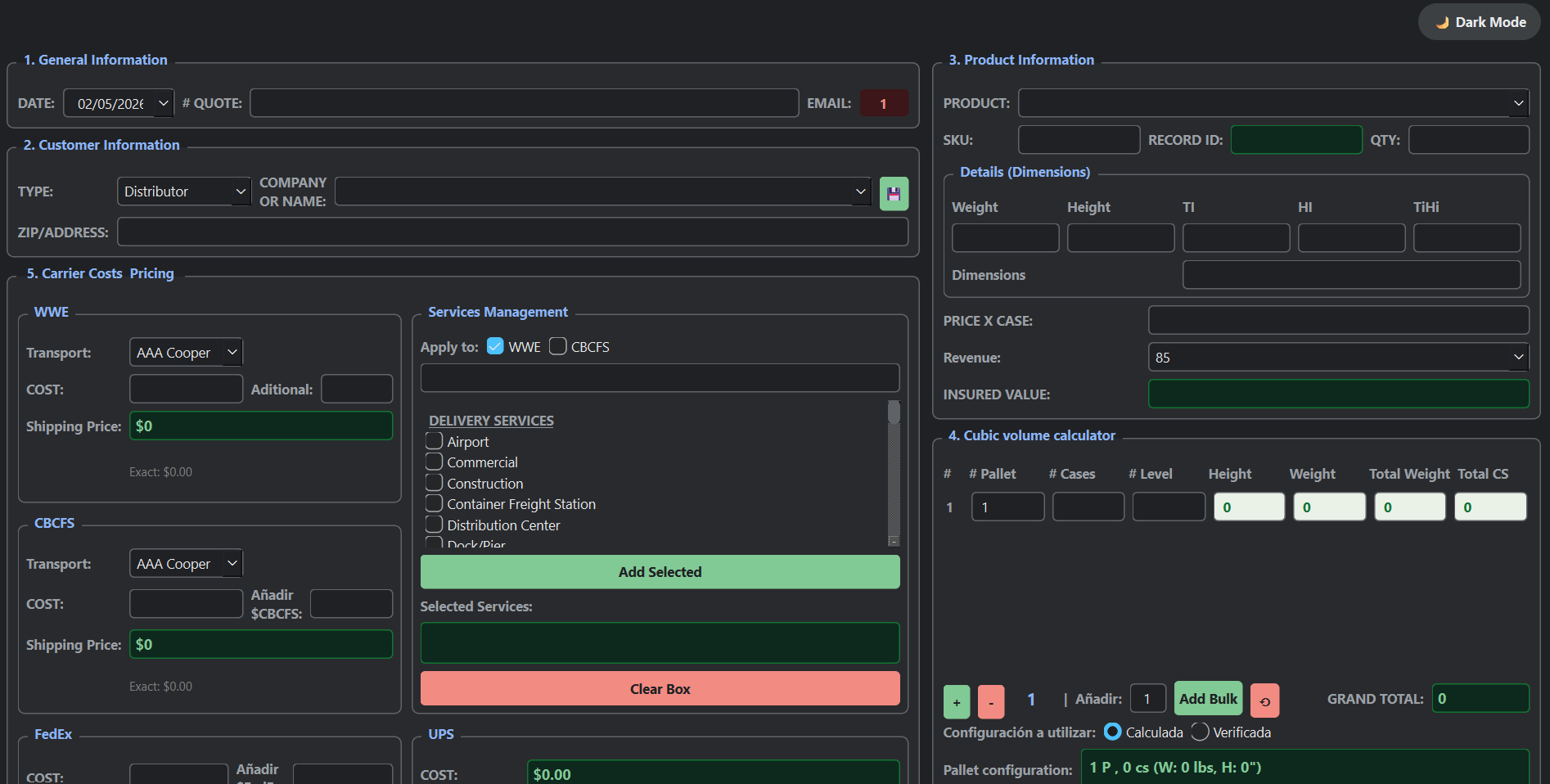Click the Dimensions input field
This screenshot has height=784, width=1550.
click(1351, 274)
